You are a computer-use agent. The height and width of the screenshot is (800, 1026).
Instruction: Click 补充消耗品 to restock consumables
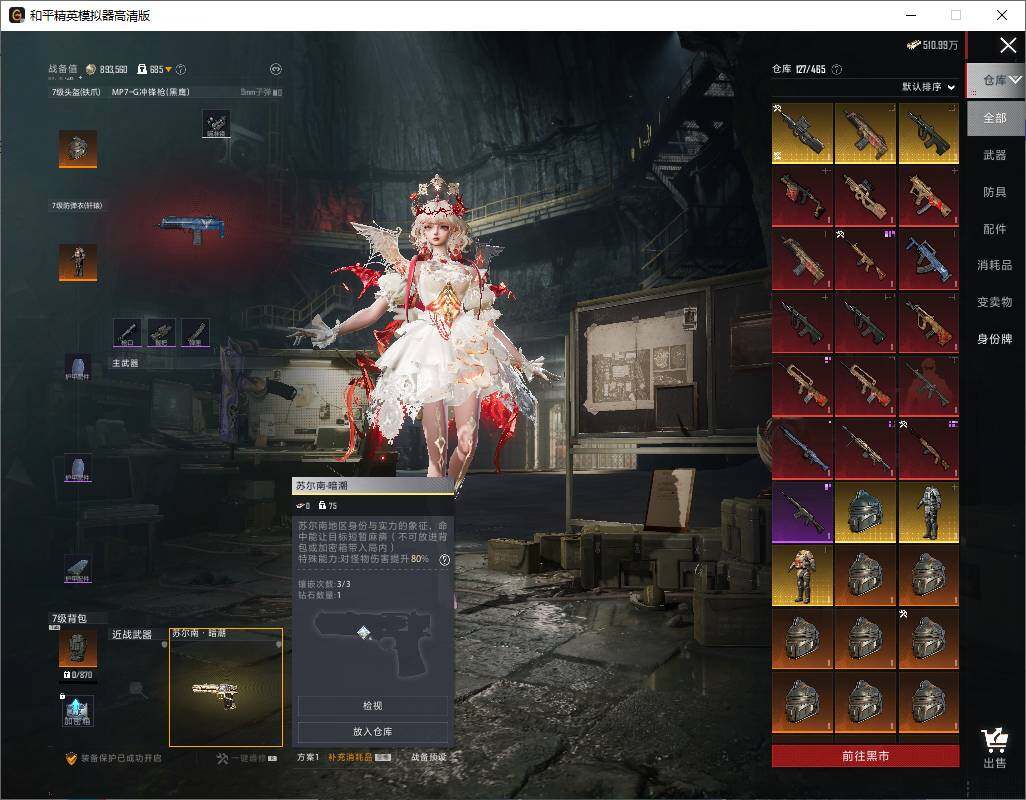(x=359, y=757)
